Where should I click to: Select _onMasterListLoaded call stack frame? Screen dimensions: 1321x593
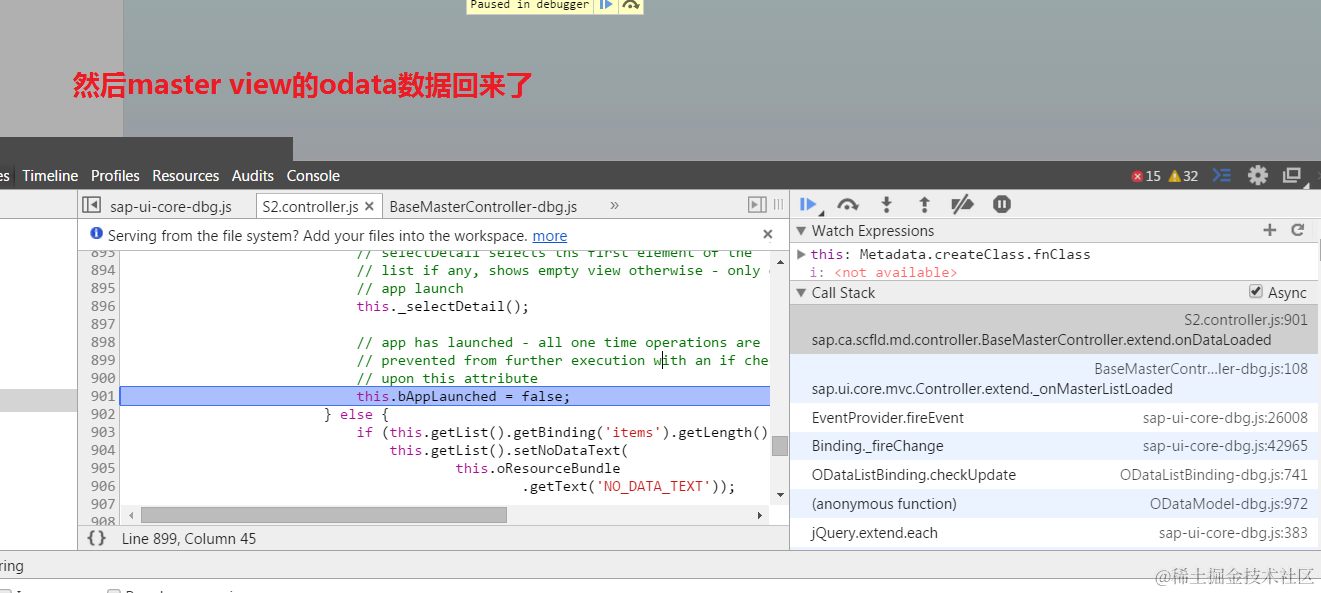(x=1054, y=379)
